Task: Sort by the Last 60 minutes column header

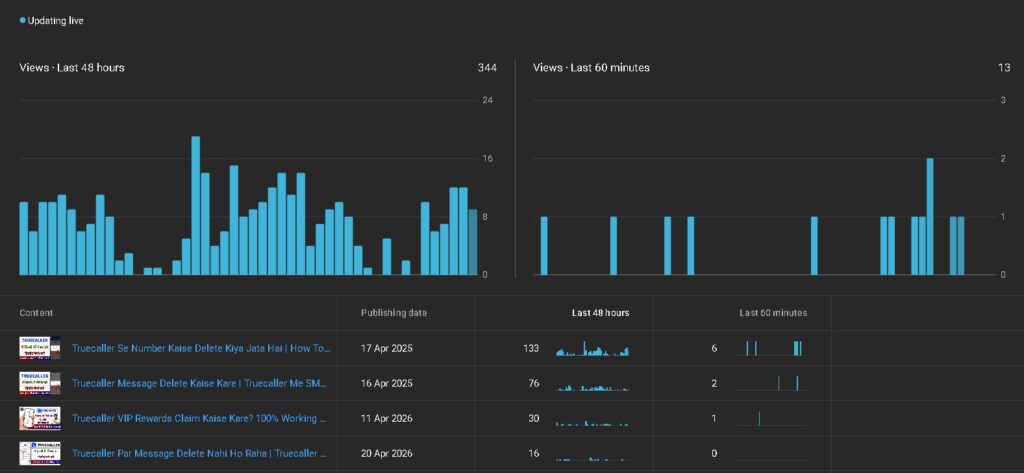Action: click(773, 313)
